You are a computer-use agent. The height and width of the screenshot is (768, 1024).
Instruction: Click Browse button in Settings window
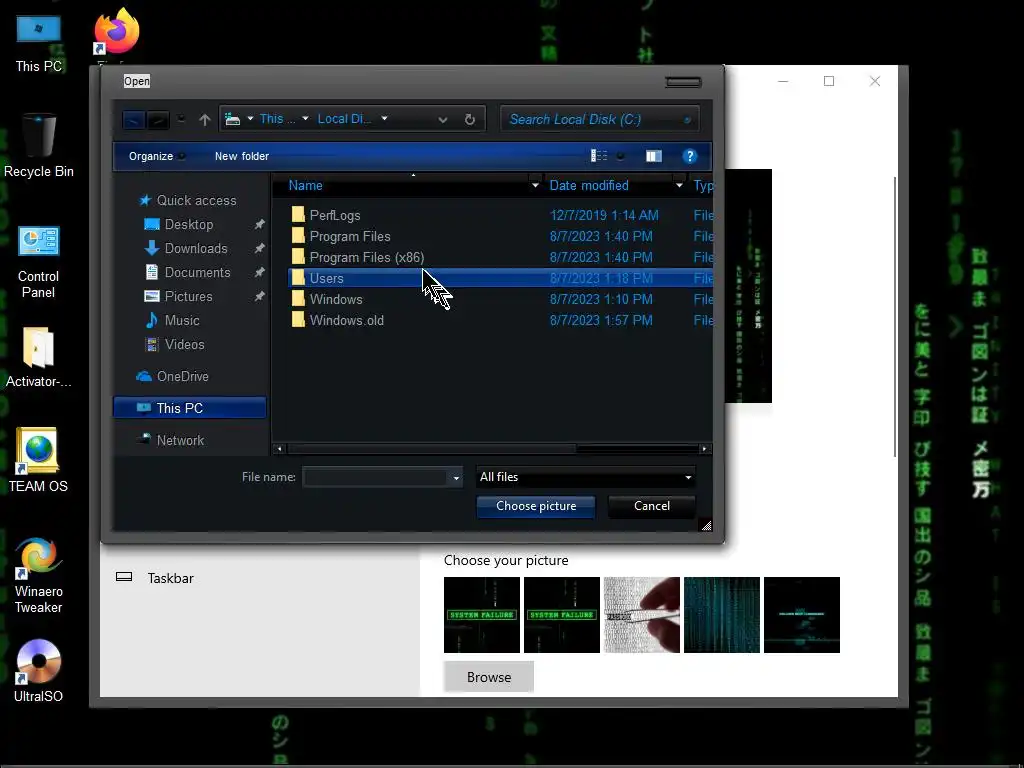click(x=488, y=677)
